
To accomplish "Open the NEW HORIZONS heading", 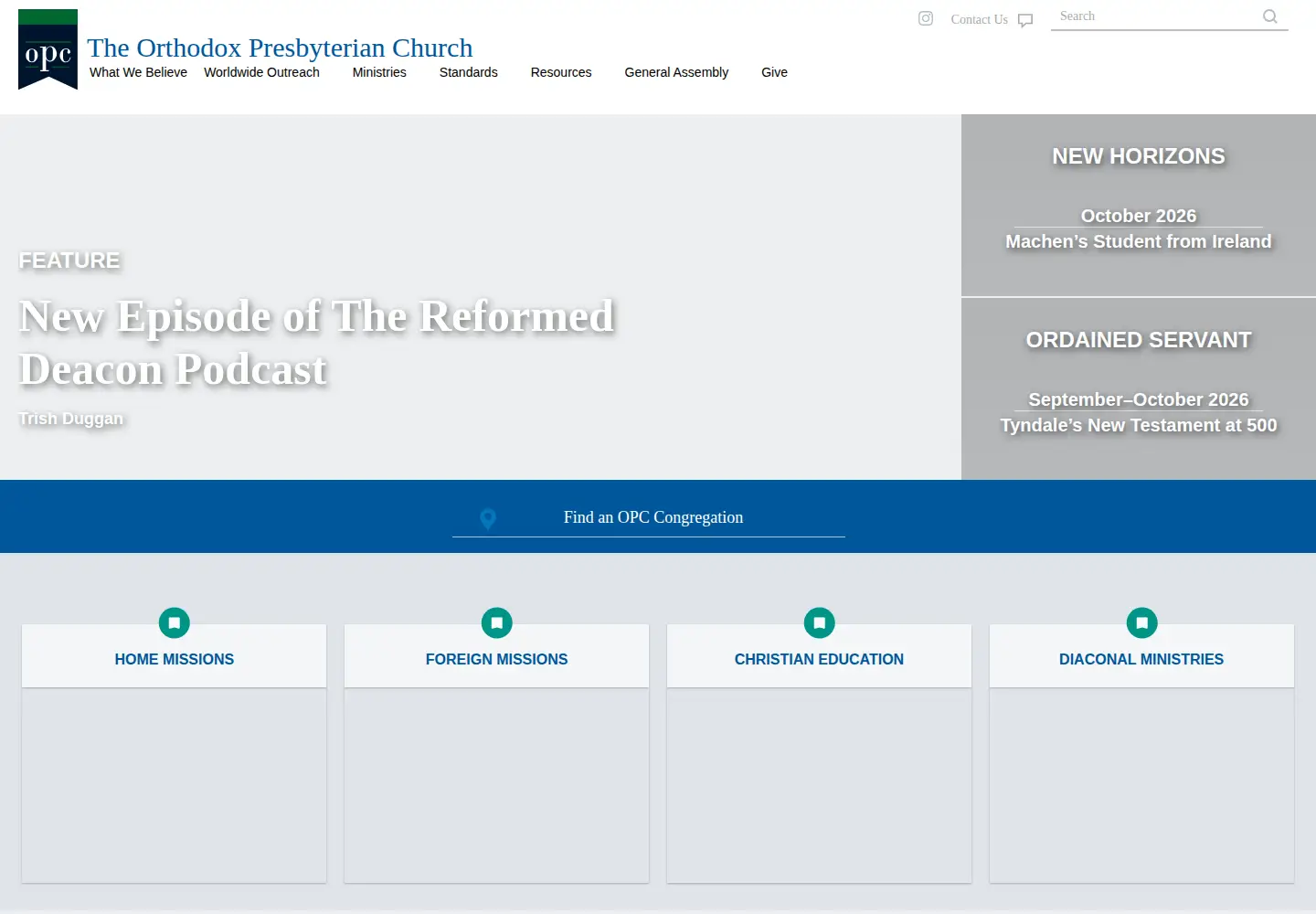I will (x=1139, y=156).
